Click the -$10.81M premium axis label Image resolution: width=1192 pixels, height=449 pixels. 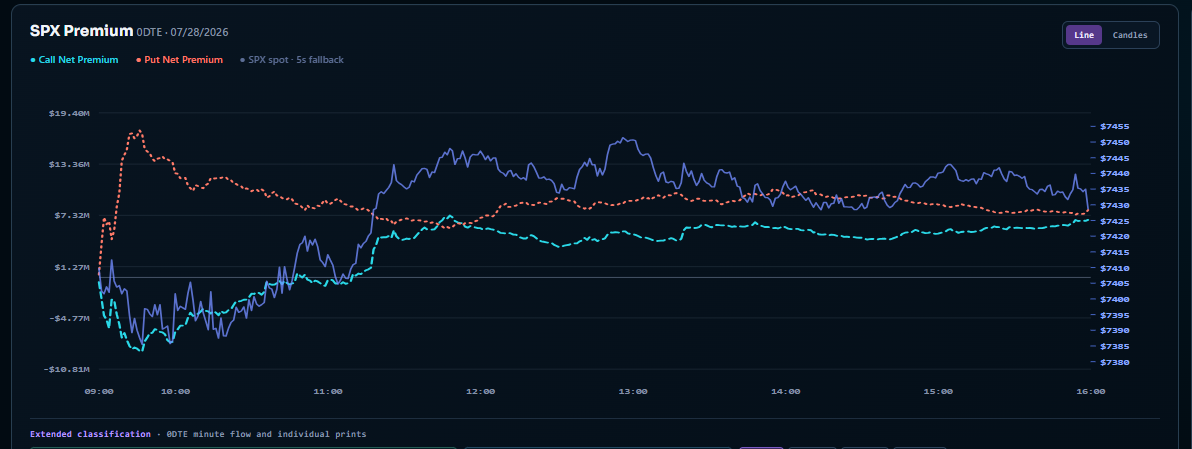tap(67, 369)
